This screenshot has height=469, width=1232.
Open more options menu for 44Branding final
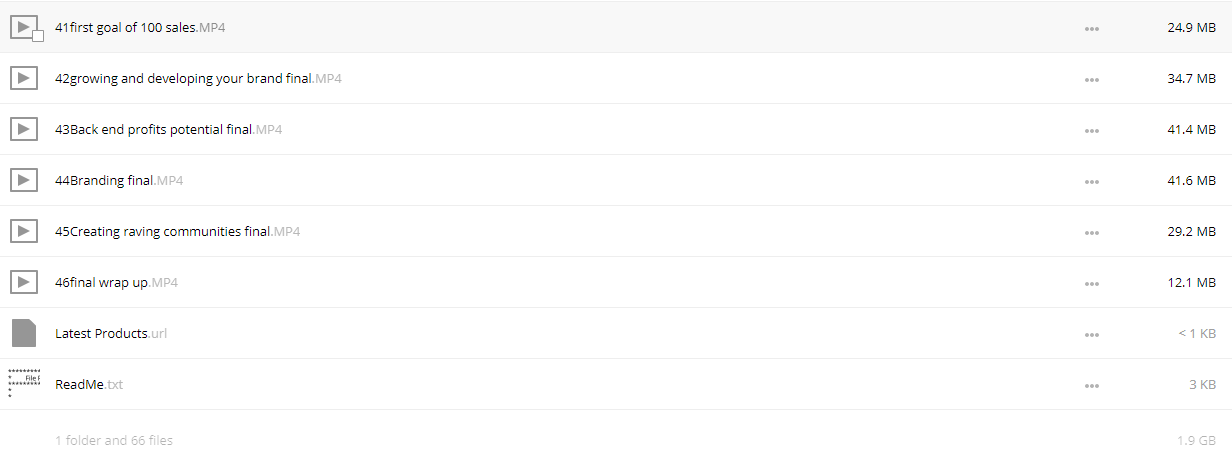click(1092, 182)
